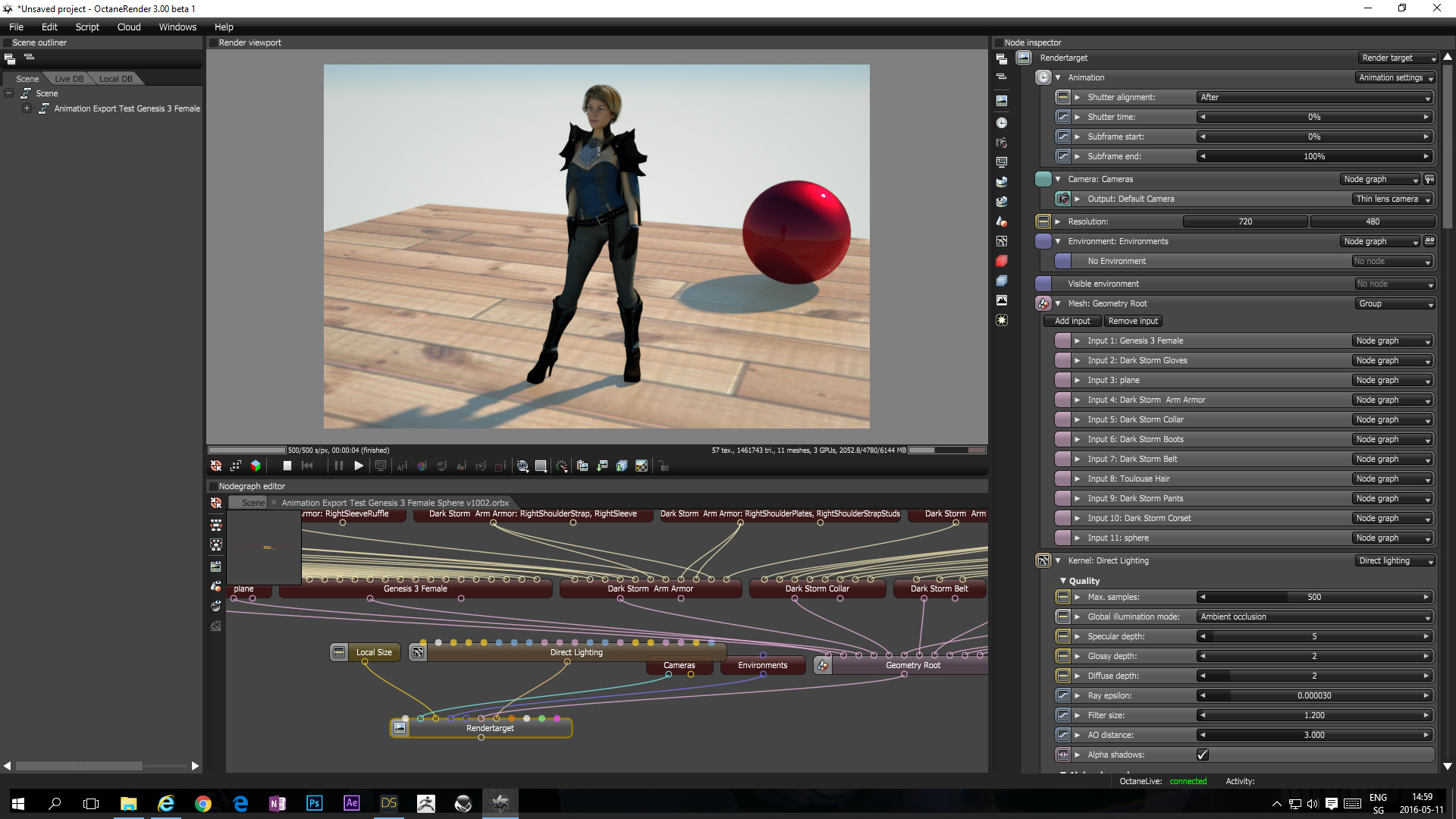Toggle the Scene outliner panel checkbox

coord(7,42)
